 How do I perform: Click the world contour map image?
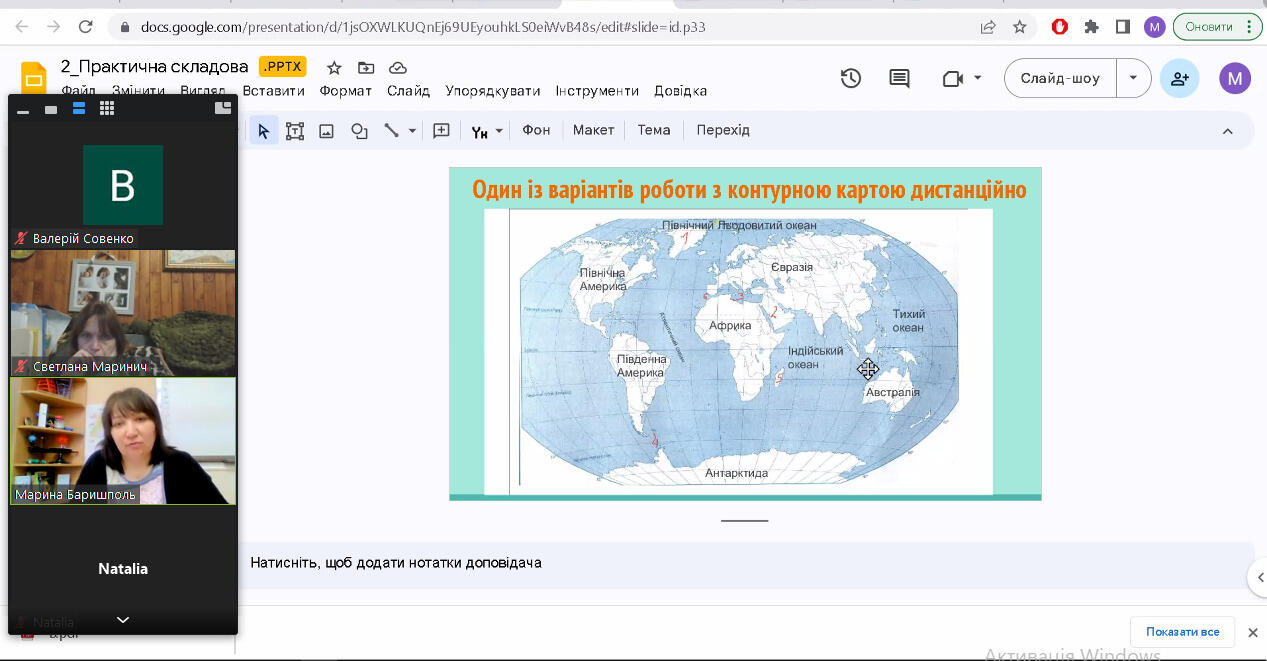[738, 351]
